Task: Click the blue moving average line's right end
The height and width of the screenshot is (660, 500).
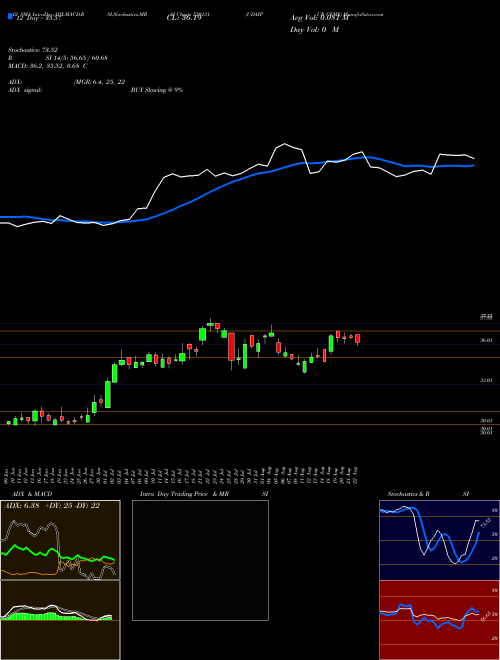Action: (x=473, y=165)
